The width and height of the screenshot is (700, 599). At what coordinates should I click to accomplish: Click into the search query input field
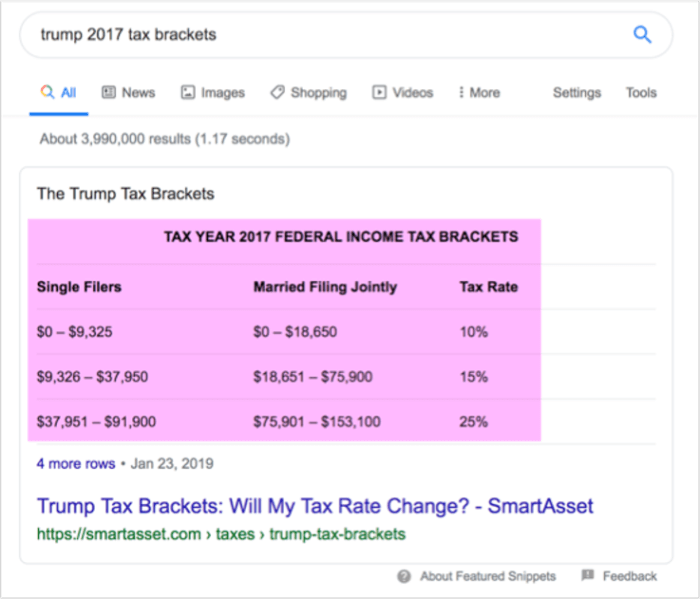click(x=320, y=35)
